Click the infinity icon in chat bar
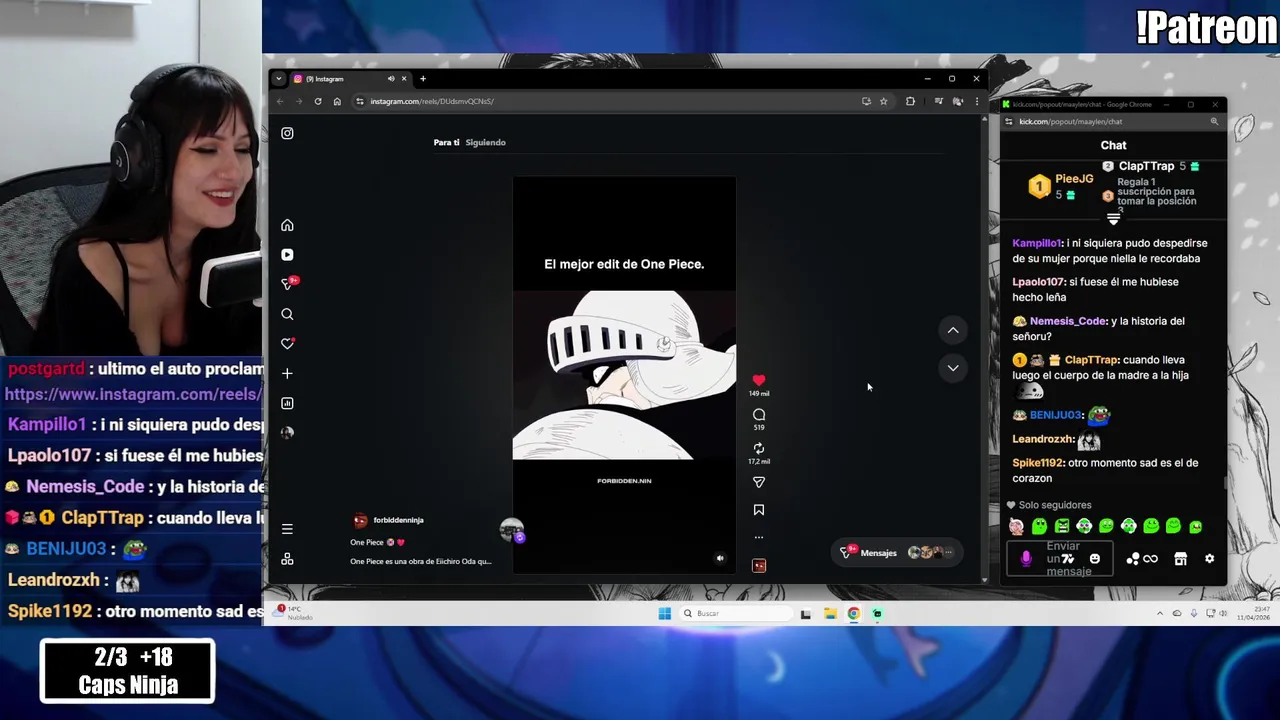The image size is (1280, 720). coord(1150,559)
